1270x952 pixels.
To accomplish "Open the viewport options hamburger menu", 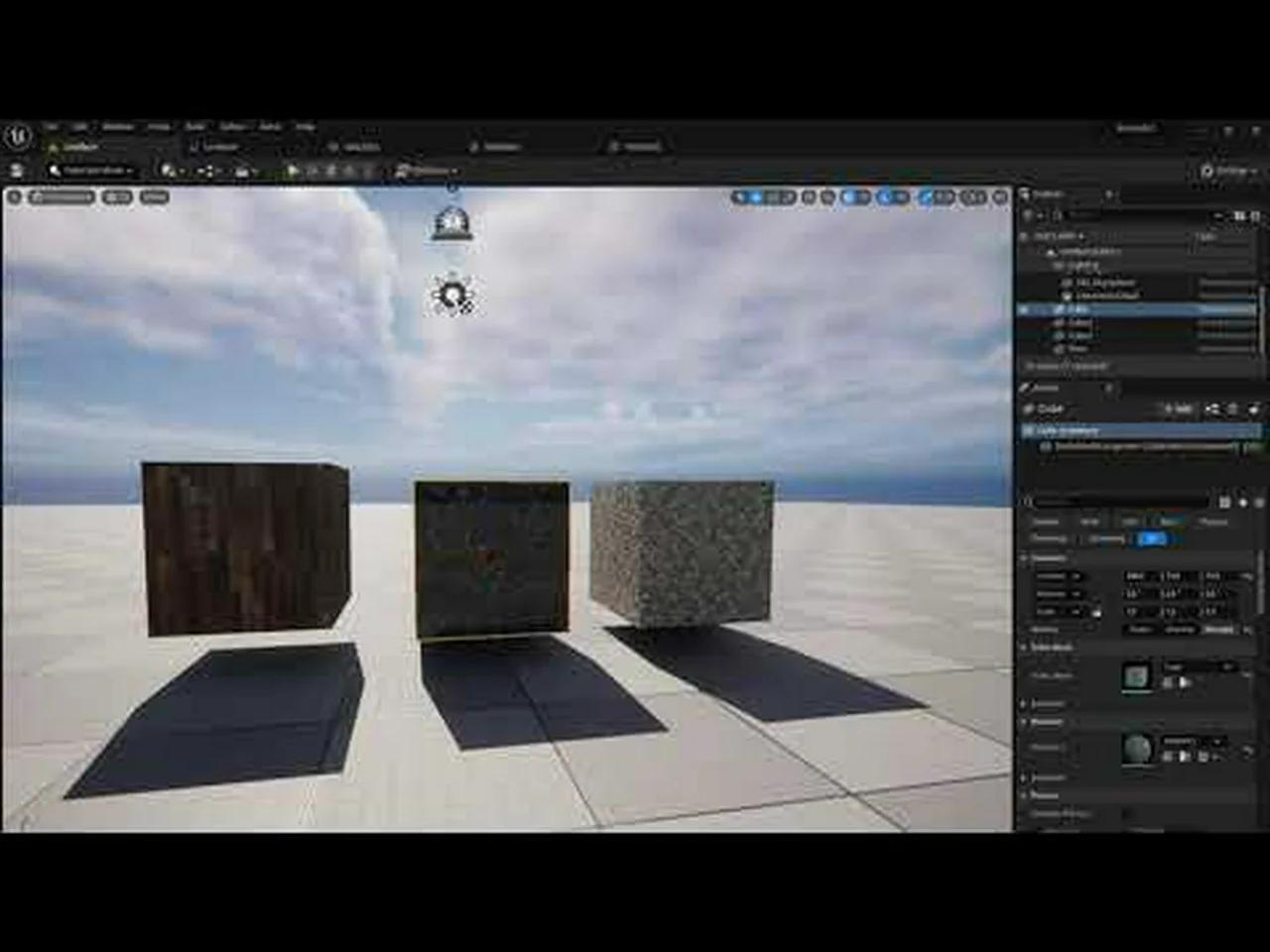I will tap(14, 197).
